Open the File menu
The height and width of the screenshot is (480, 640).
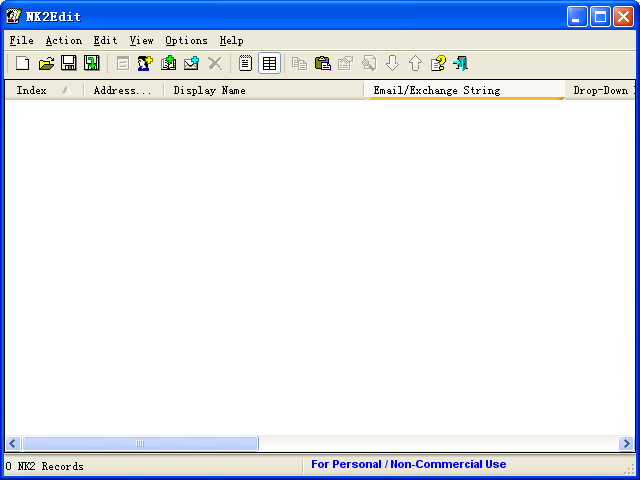click(x=21, y=40)
